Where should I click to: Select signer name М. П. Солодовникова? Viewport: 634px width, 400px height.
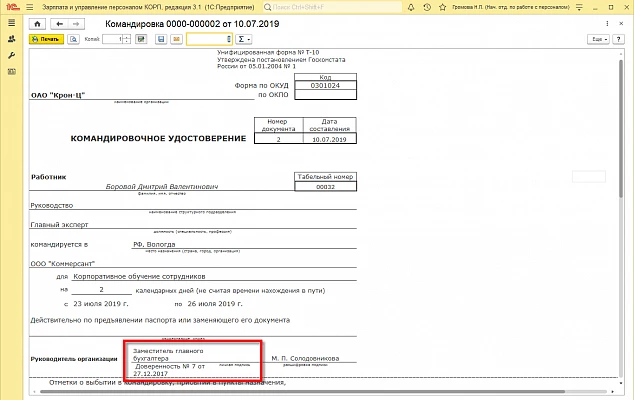point(305,358)
